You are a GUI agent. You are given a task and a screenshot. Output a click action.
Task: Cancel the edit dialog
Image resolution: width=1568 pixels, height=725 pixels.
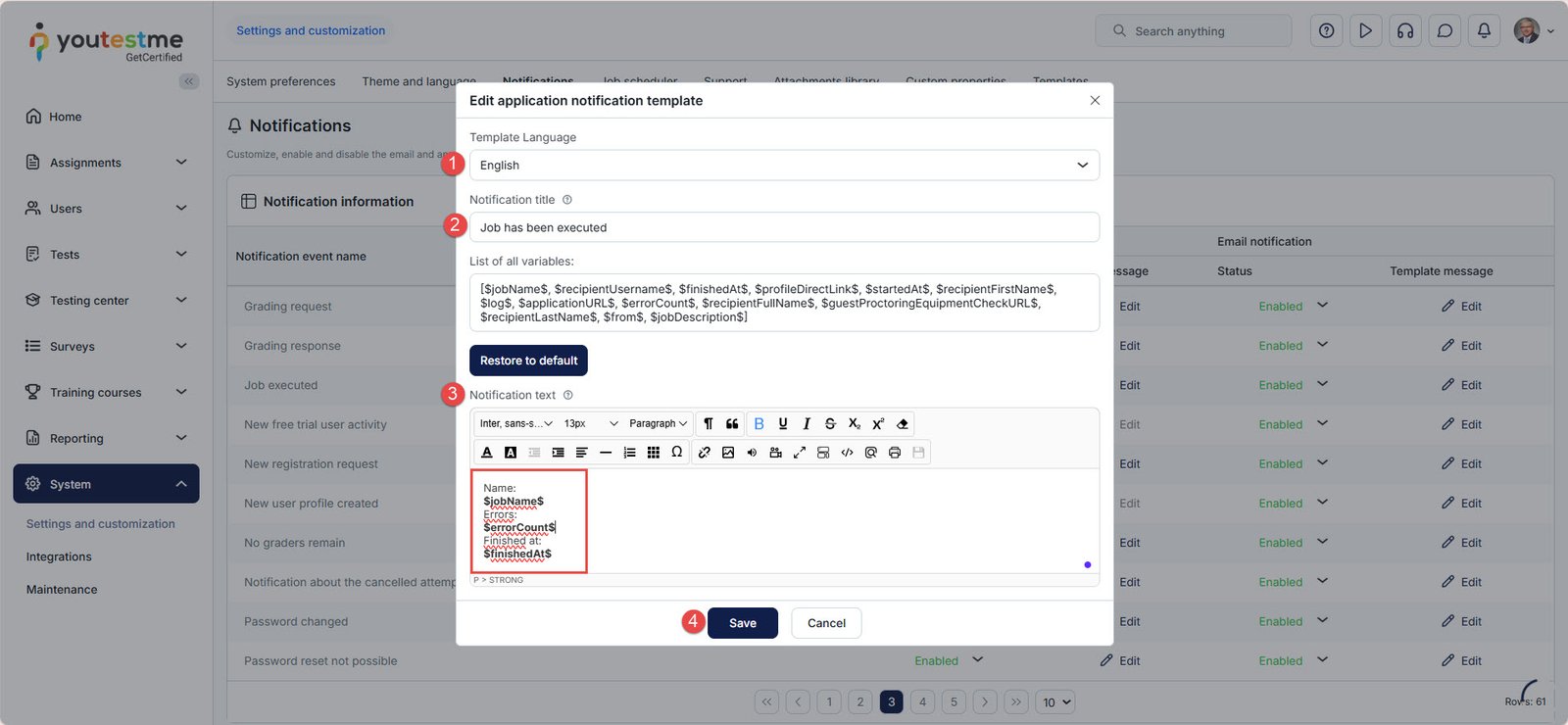point(826,623)
